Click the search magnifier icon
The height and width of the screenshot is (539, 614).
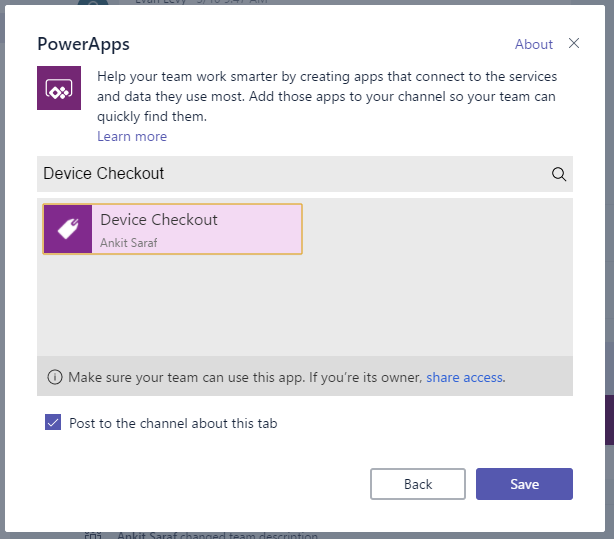tap(559, 174)
